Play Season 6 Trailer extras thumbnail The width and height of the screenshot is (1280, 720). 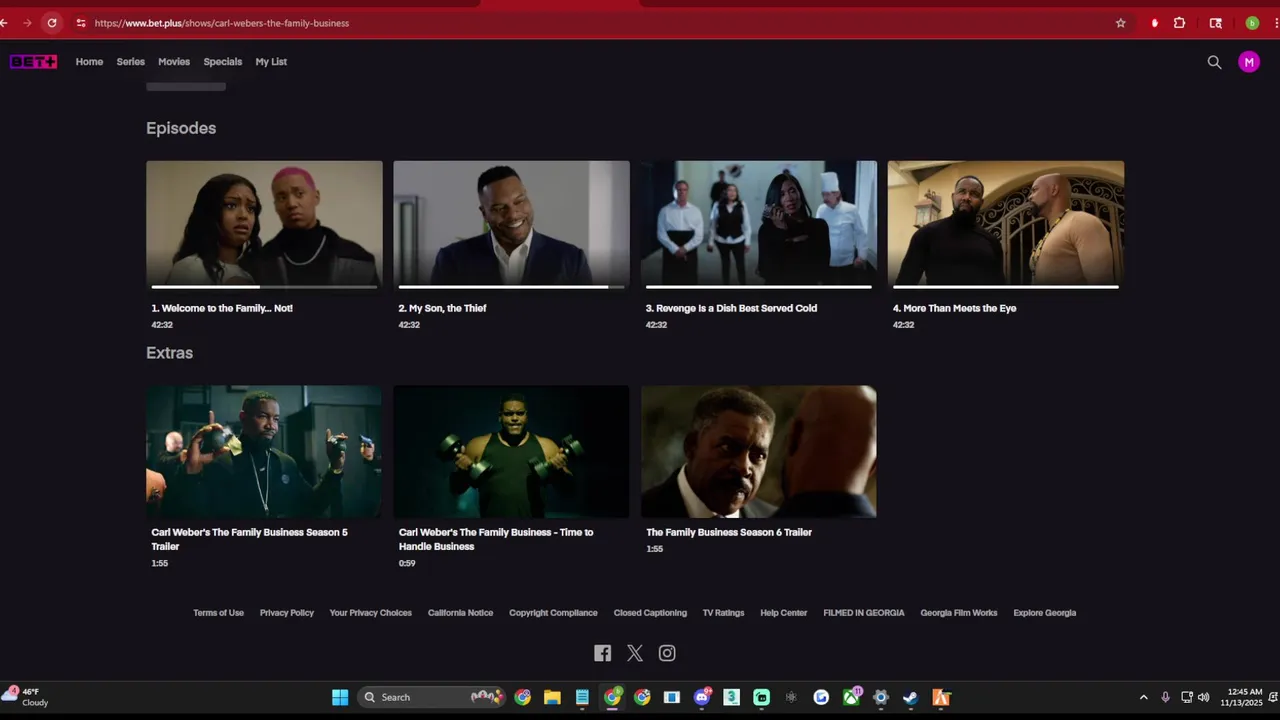(758, 451)
